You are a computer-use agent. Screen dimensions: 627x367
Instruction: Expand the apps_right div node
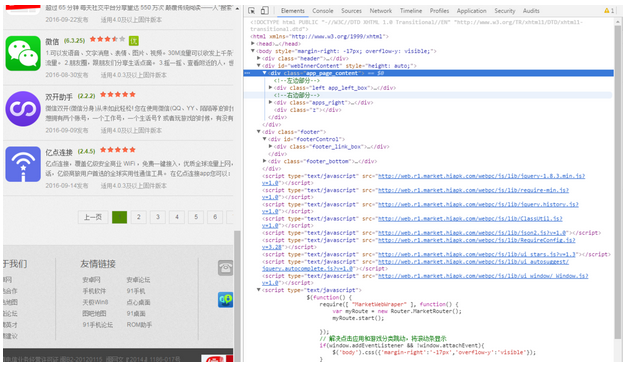pos(271,102)
